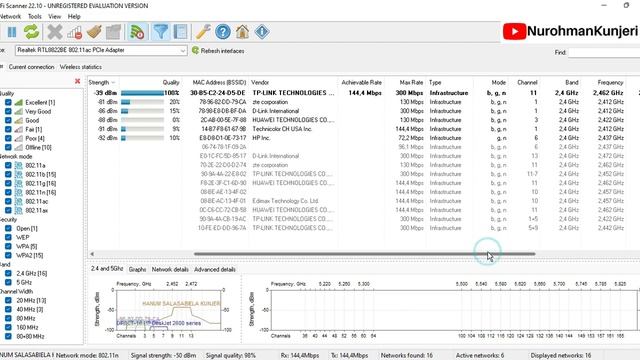This screenshot has height=360, width=640.
Task: Open the Help menu
Action: [74, 16]
